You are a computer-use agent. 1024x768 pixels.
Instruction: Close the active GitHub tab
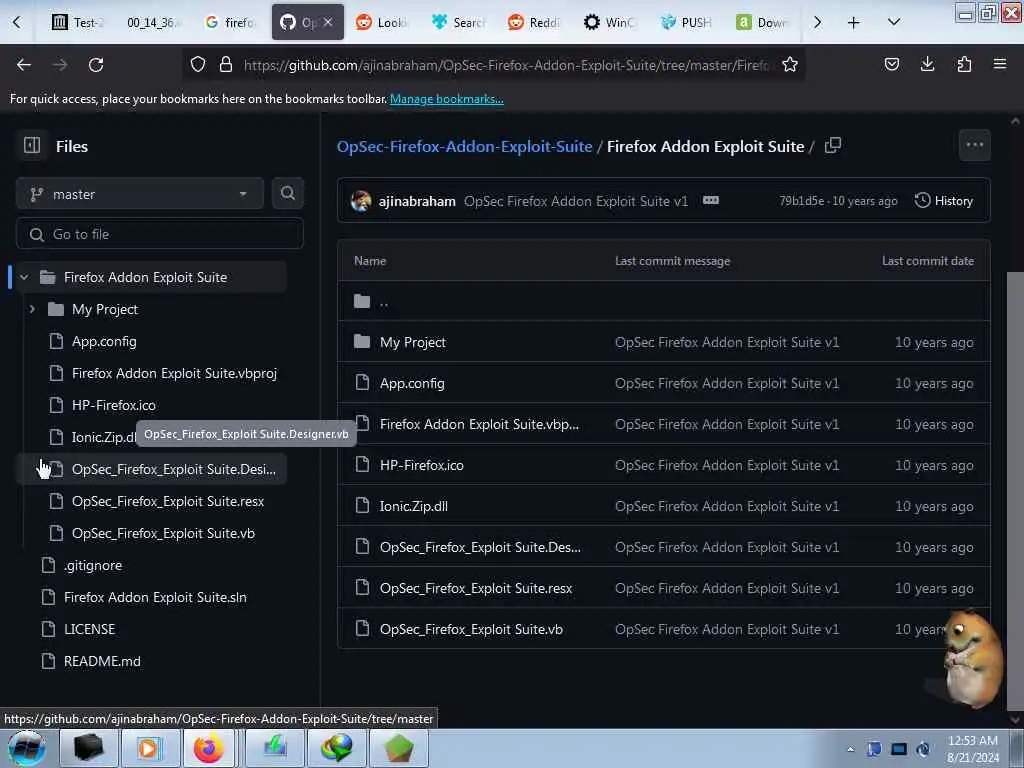[x=328, y=22]
